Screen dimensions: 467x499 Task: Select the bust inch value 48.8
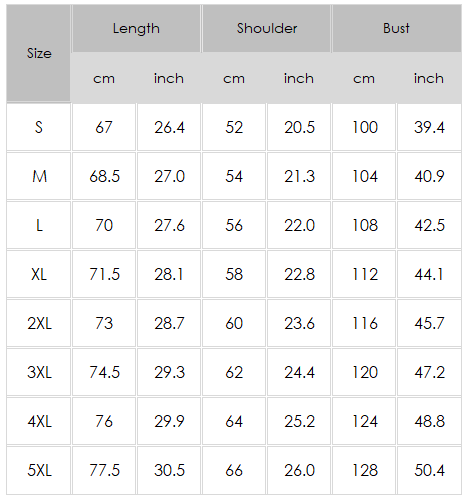pos(429,421)
